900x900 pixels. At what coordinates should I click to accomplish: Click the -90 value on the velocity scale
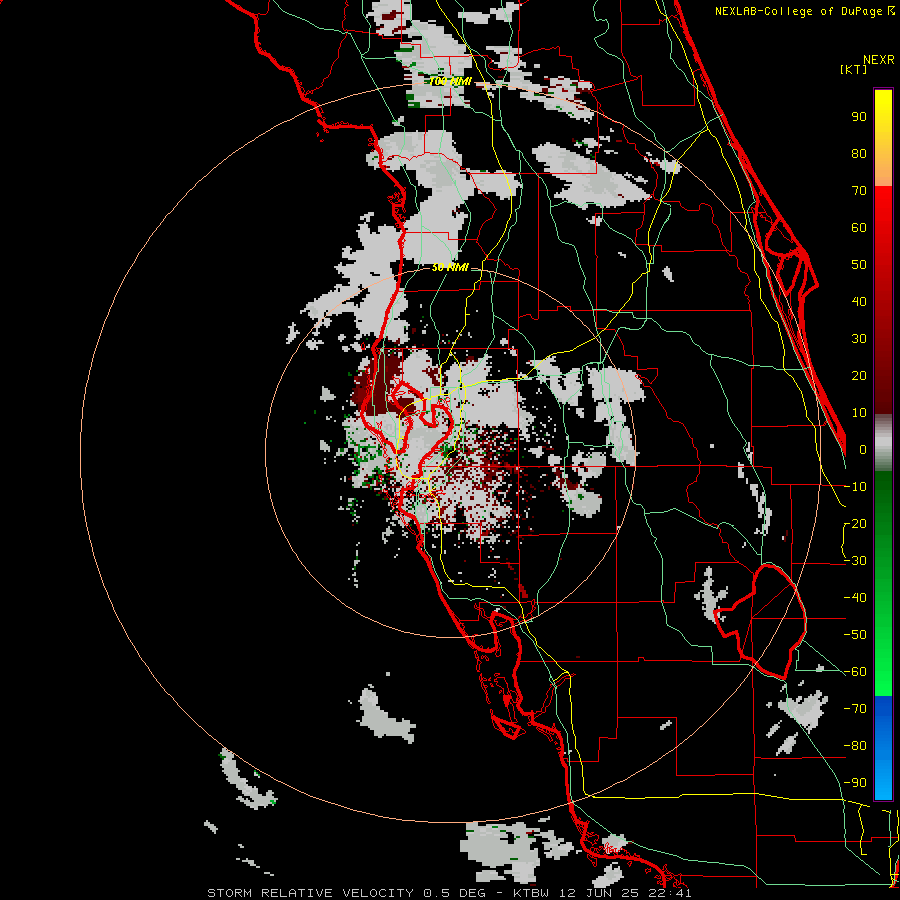pyautogui.click(x=855, y=783)
